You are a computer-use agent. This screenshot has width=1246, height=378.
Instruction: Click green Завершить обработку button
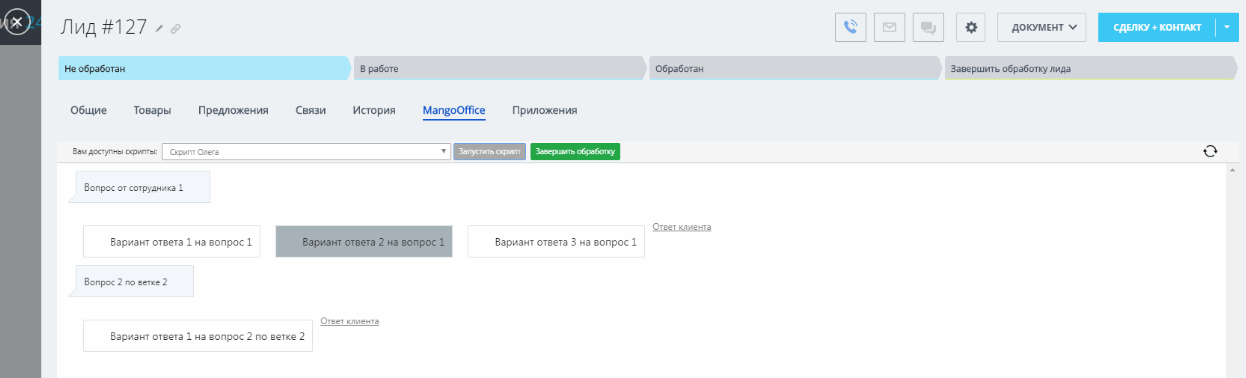click(575, 152)
